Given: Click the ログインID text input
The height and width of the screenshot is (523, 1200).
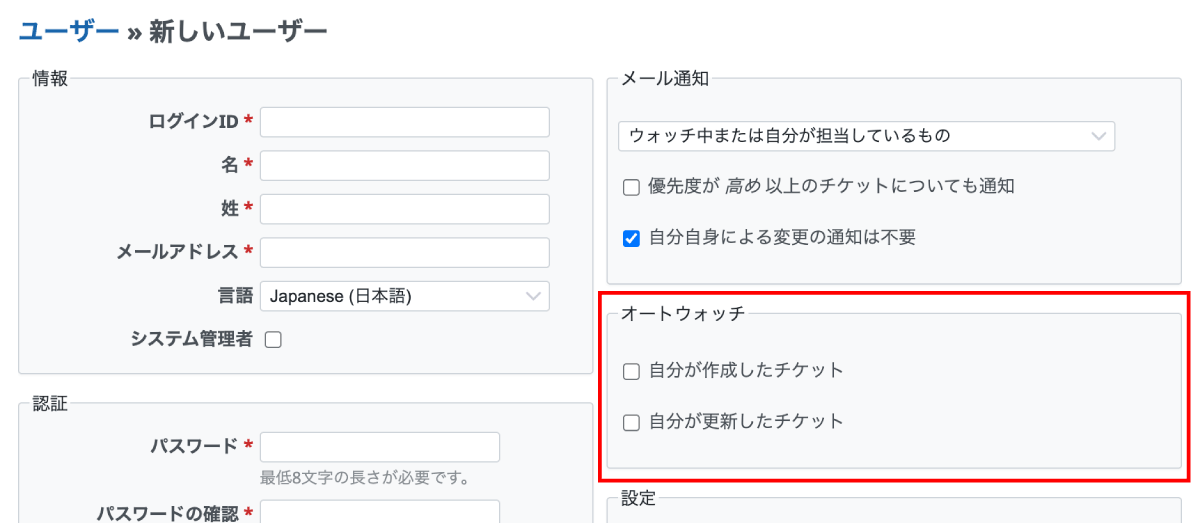Looking at the screenshot, I should tap(404, 122).
